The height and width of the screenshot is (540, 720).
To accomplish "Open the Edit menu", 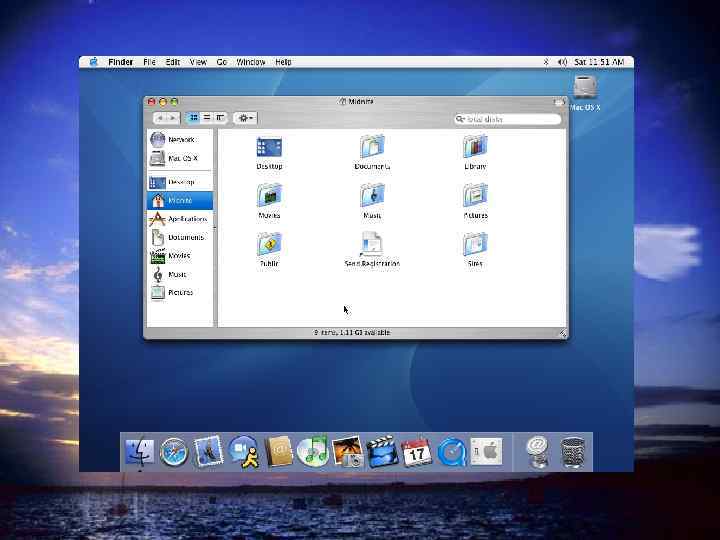I will (173, 62).
